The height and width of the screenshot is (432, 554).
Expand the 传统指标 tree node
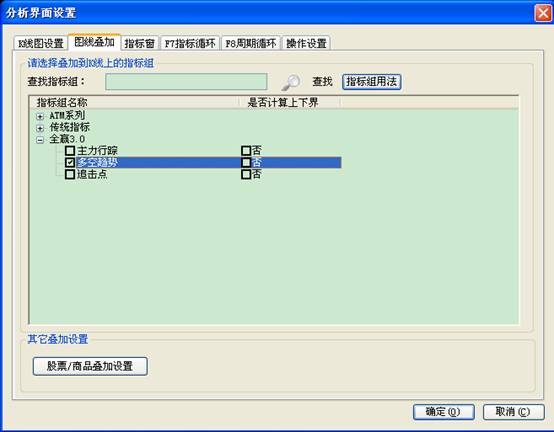pyautogui.click(x=40, y=128)
